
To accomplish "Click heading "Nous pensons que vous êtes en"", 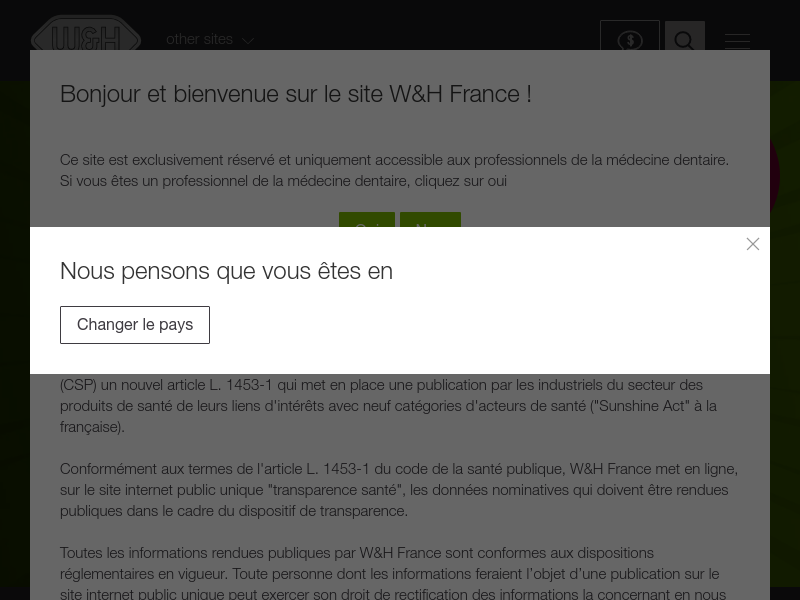I will click(227, 271).
